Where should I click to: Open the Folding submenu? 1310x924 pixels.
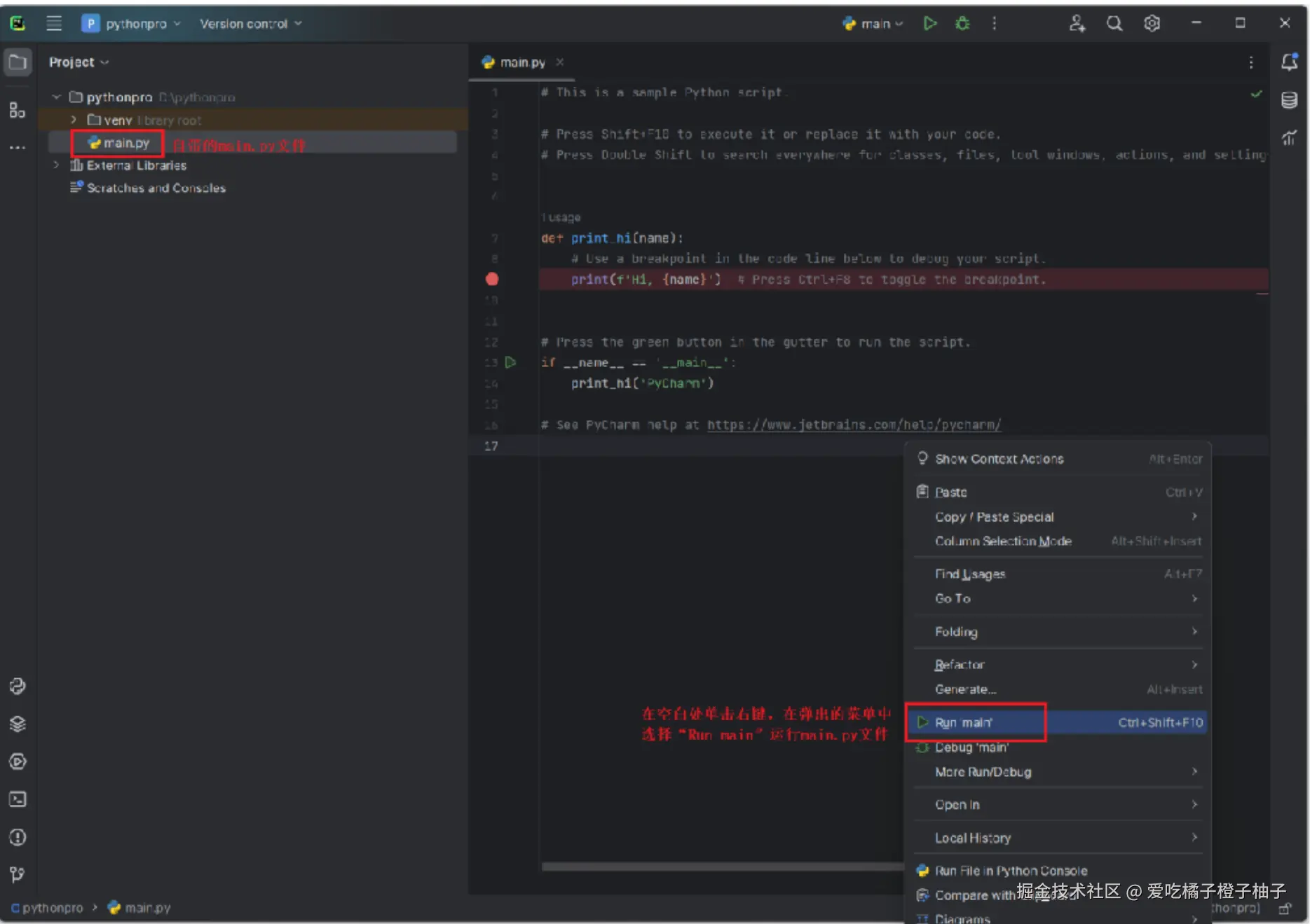(x=1058, y=632)
